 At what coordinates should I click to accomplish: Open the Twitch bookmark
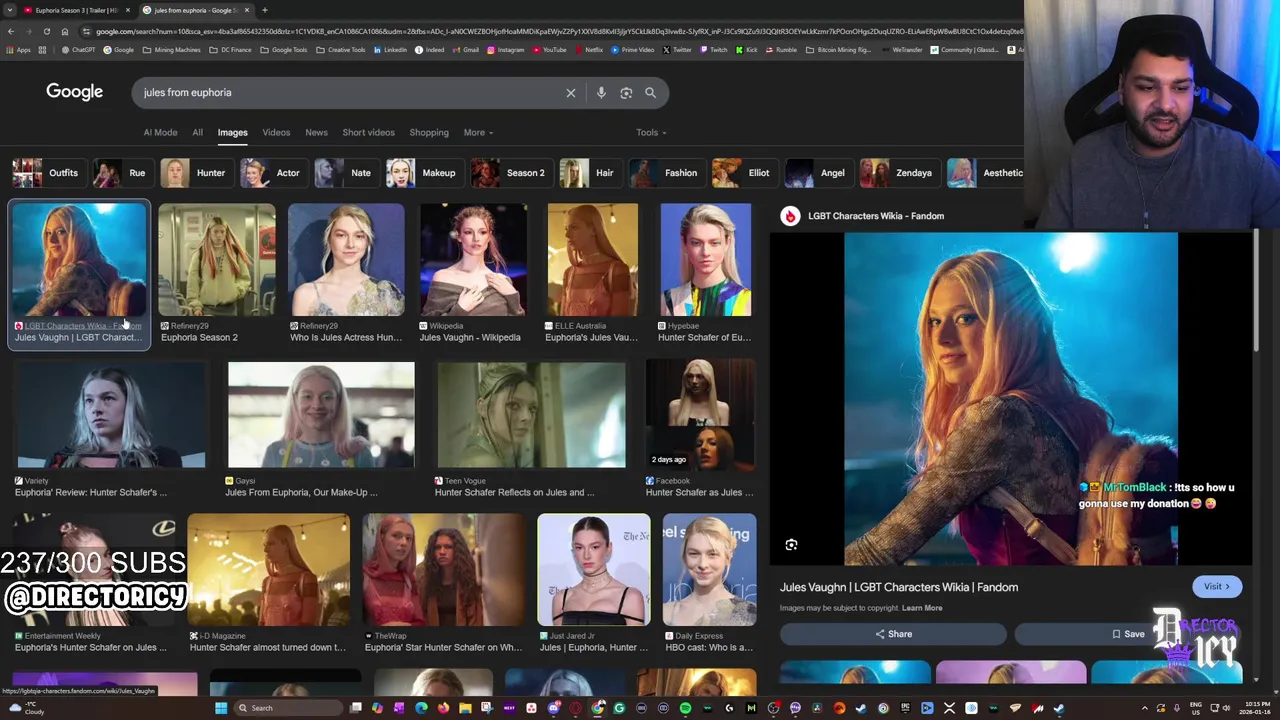(713, 50)
